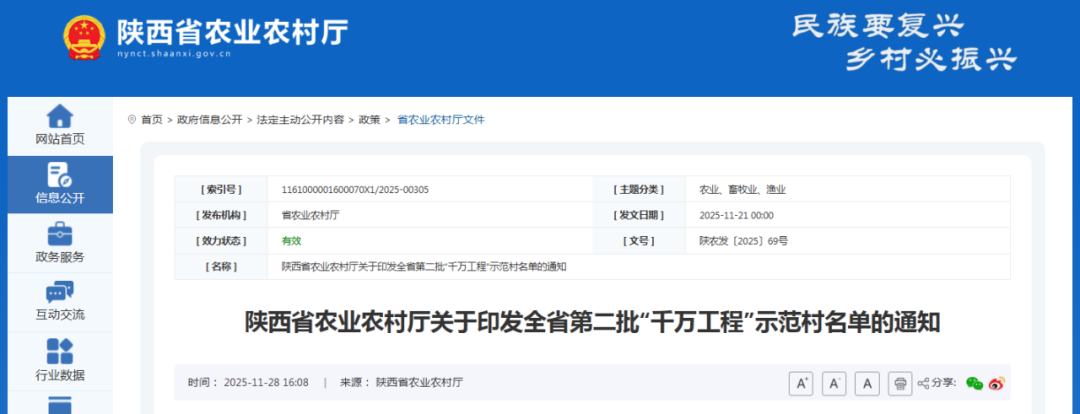Open 法定主动公开内容 breadcrumb link
Image resolution: width=1080 pixels, height=414 pixels.
tap(300, 119)
